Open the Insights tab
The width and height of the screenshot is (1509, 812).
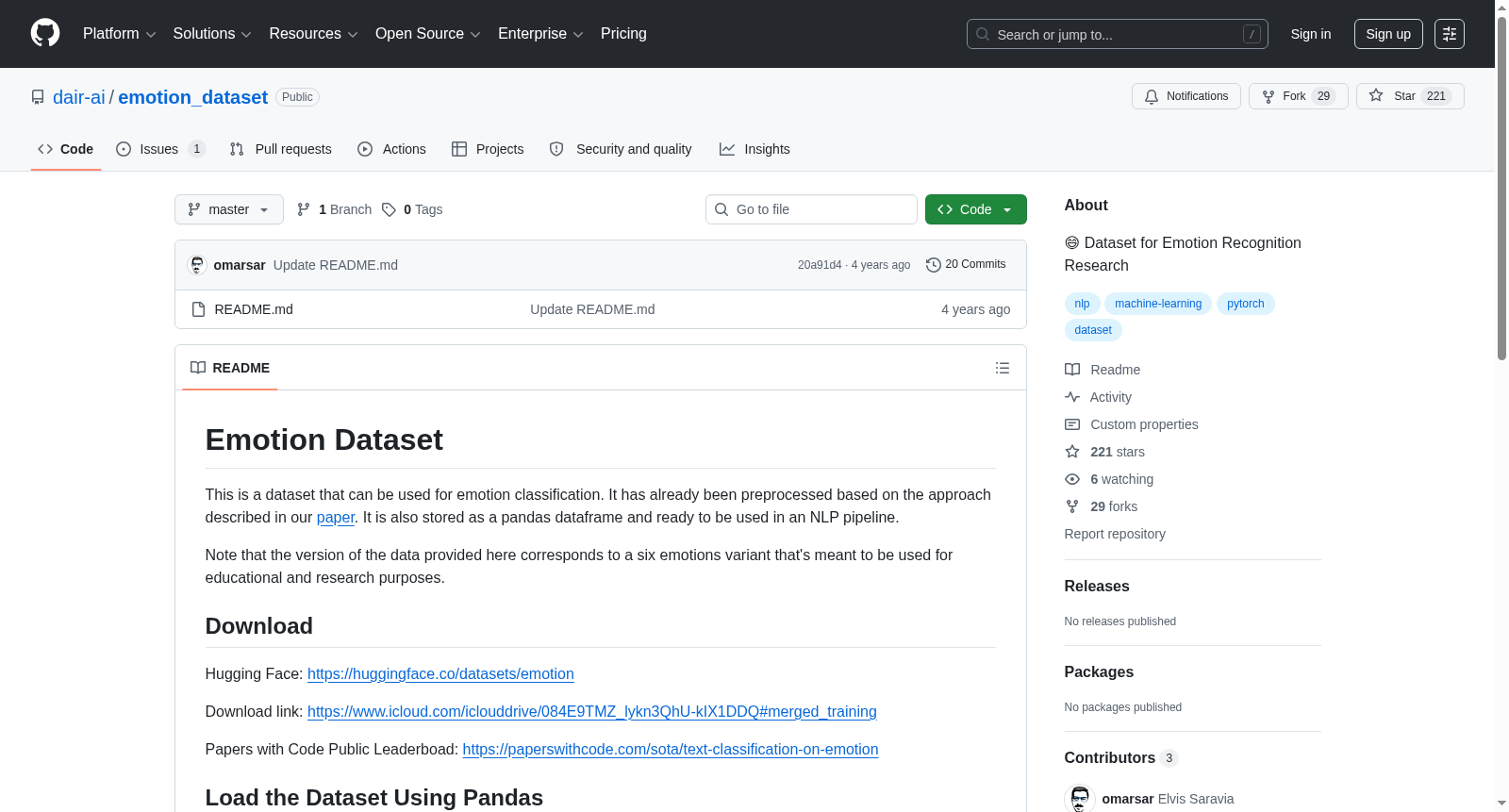pyautogui.click(x=754, y=149)
